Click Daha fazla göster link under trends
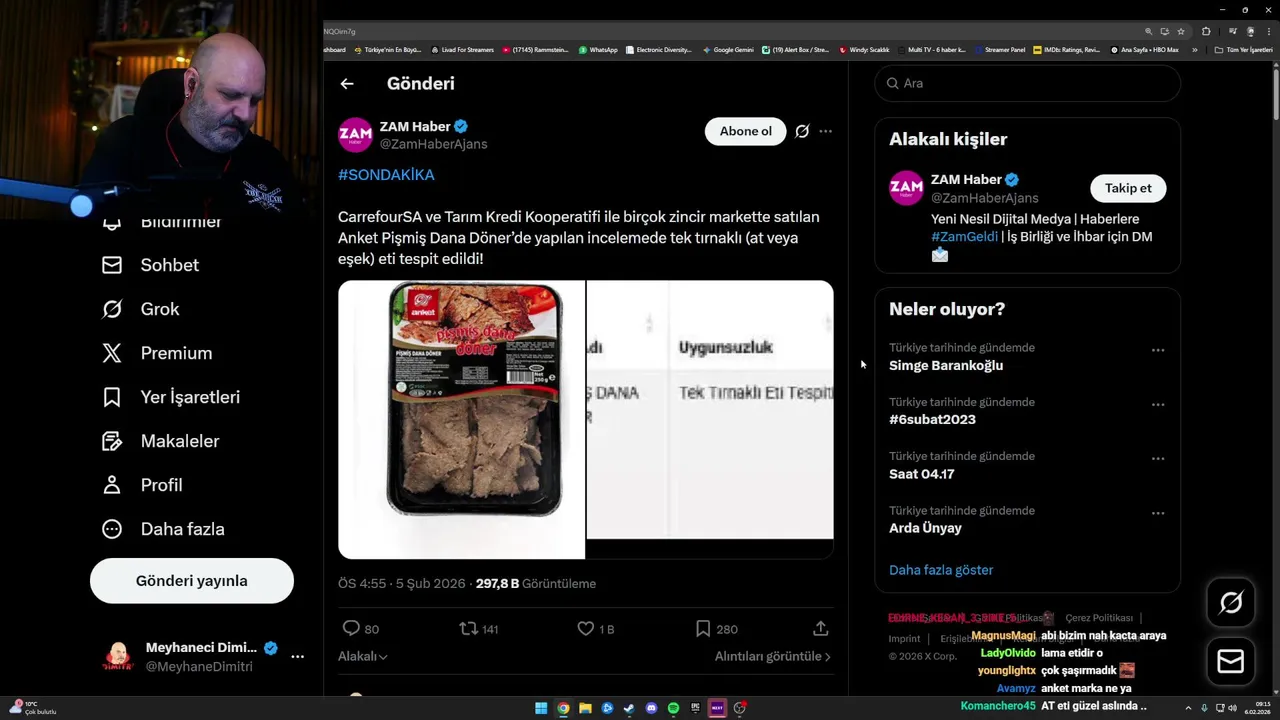 [x=941, y=570]
